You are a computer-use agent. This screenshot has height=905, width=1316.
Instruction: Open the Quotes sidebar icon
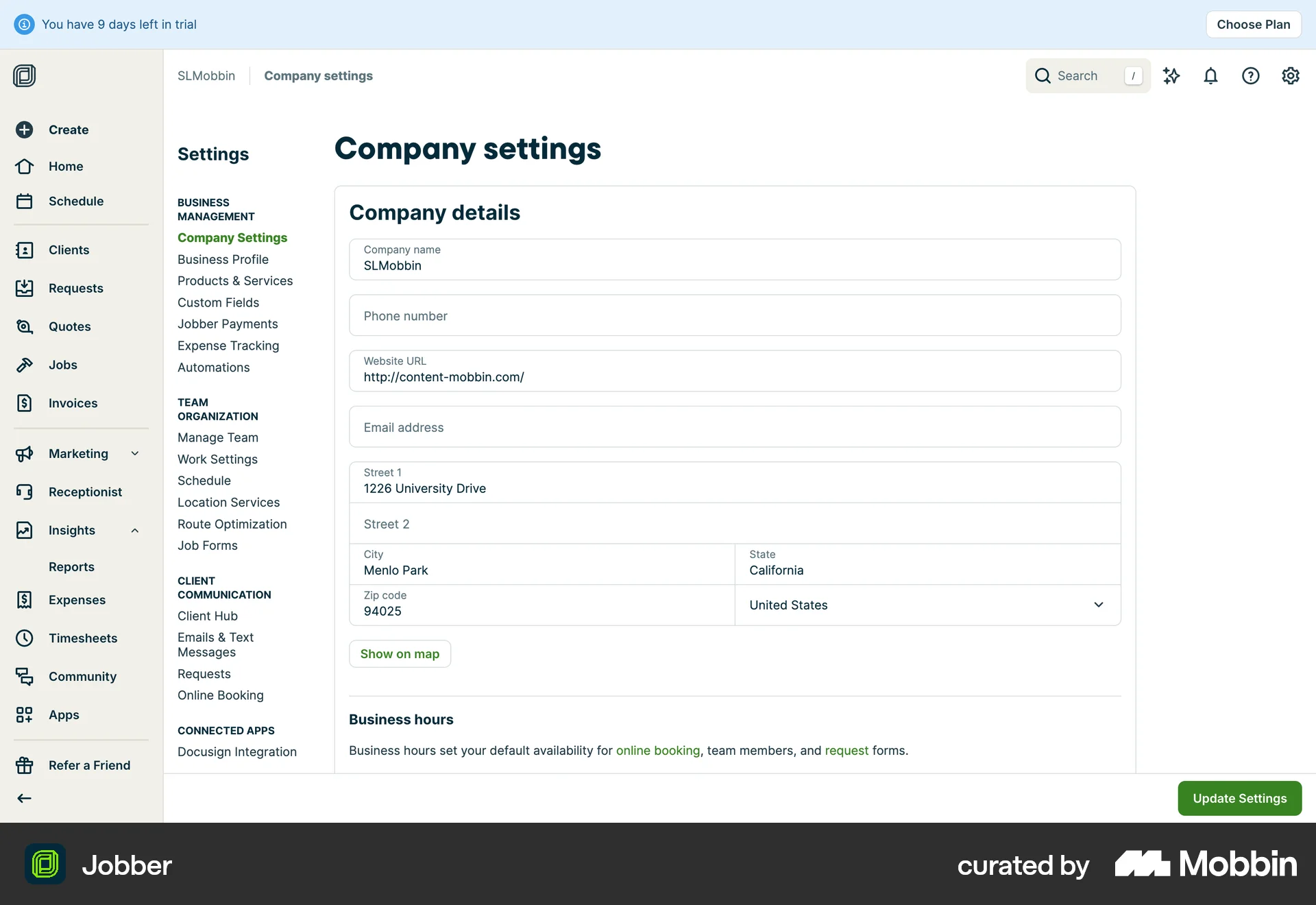[x=25, y=326]
